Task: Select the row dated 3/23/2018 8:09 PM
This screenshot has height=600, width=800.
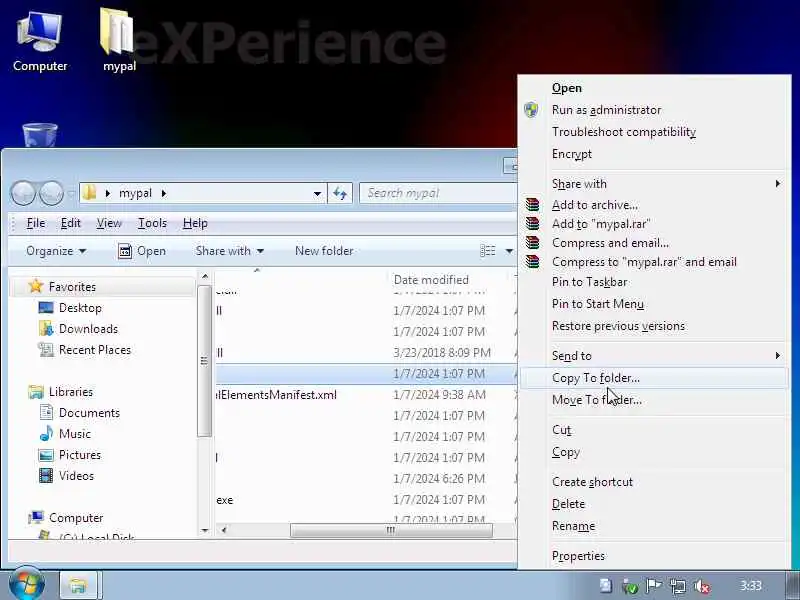Action: (x=366, y=353)
